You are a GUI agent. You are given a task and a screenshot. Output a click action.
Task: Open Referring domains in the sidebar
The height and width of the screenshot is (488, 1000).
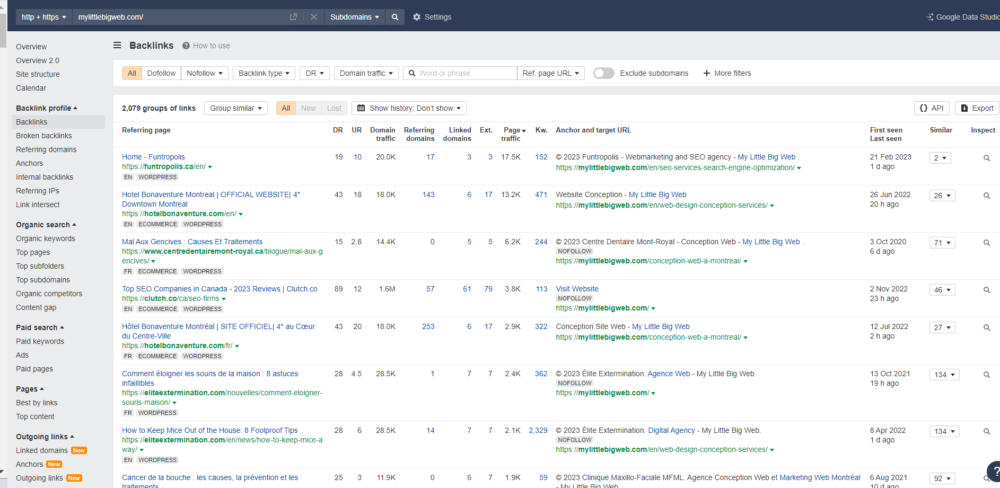pos(46,150)
